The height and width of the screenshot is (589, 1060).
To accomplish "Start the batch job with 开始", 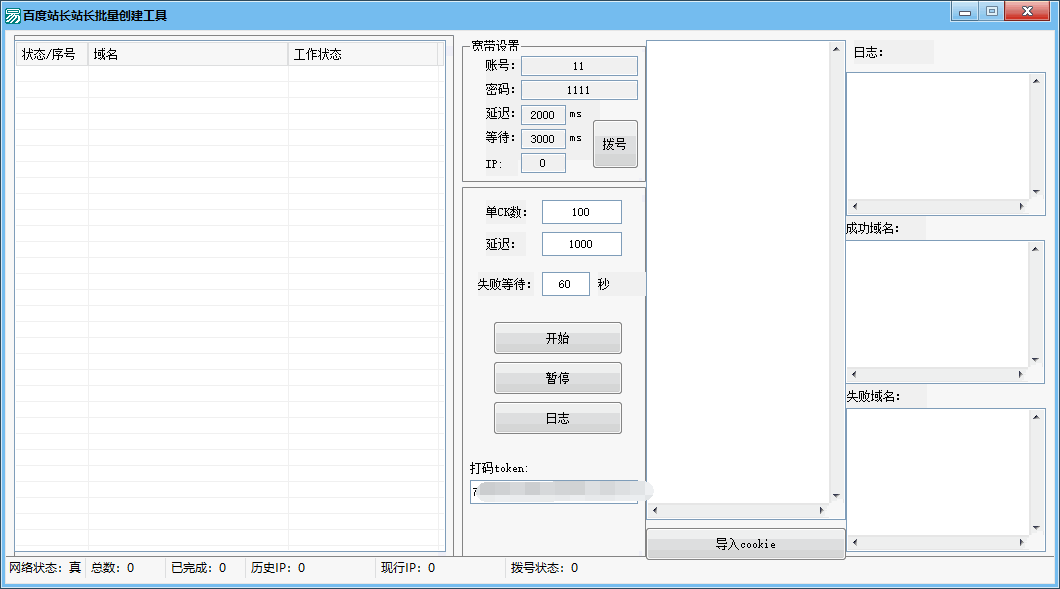I will tap(558, 338).
